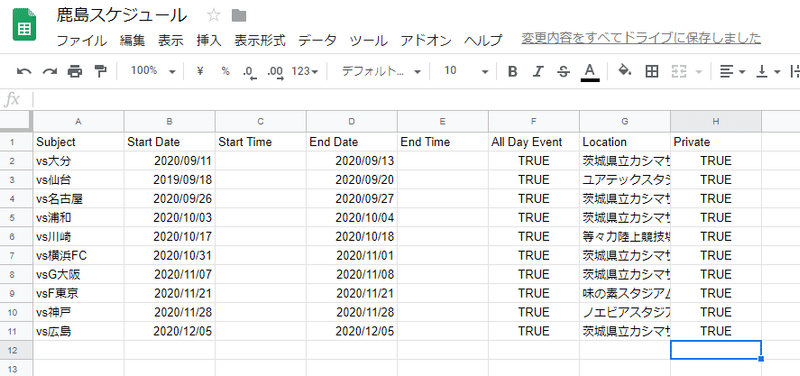Screen dimensions: 800x376
Task: Select the vsG大阪 cell
Action: (x=78, y=274)
